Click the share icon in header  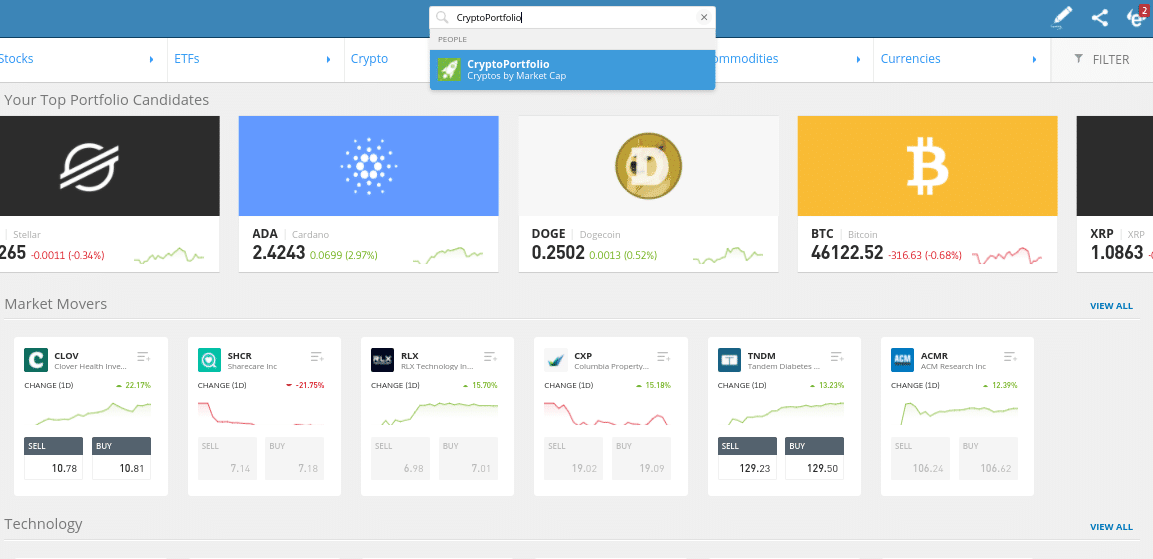click(1100, 18)
